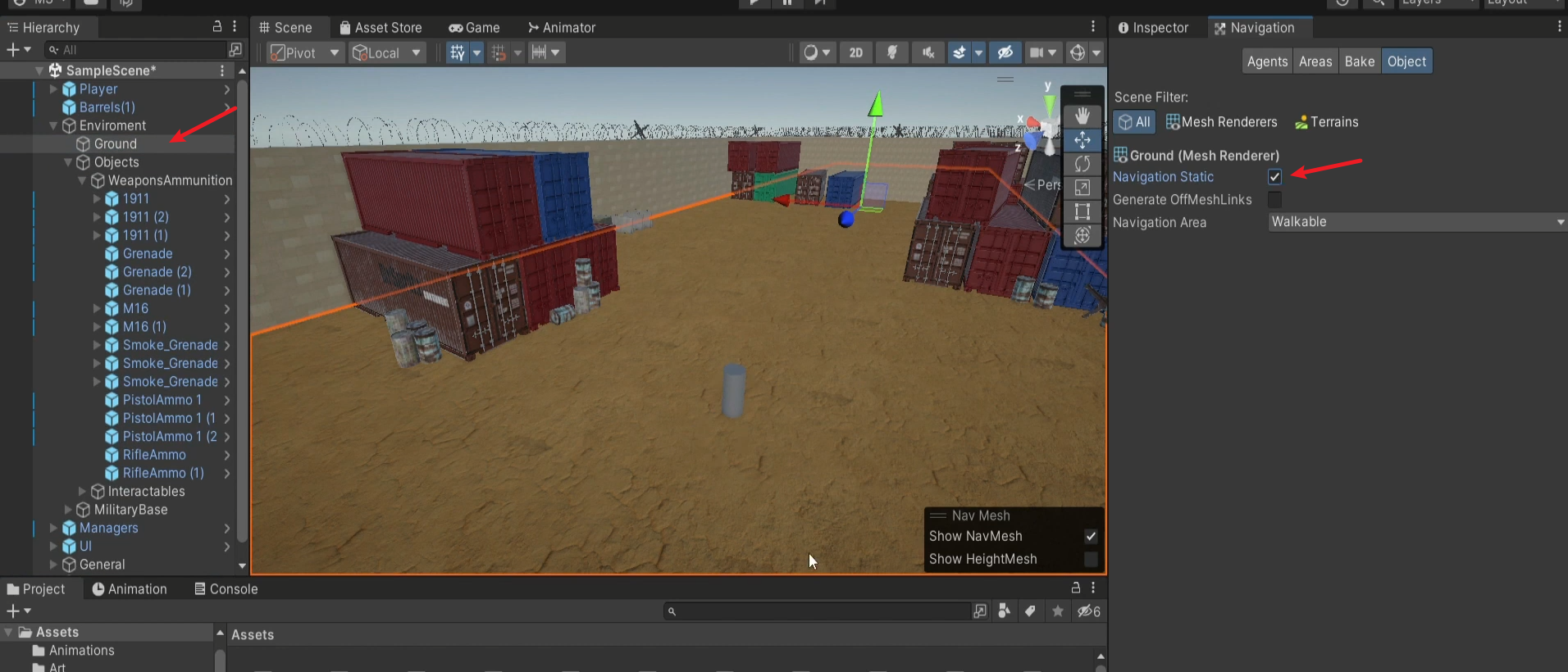Open scene camera settings icon

(x=1037, y=52)
